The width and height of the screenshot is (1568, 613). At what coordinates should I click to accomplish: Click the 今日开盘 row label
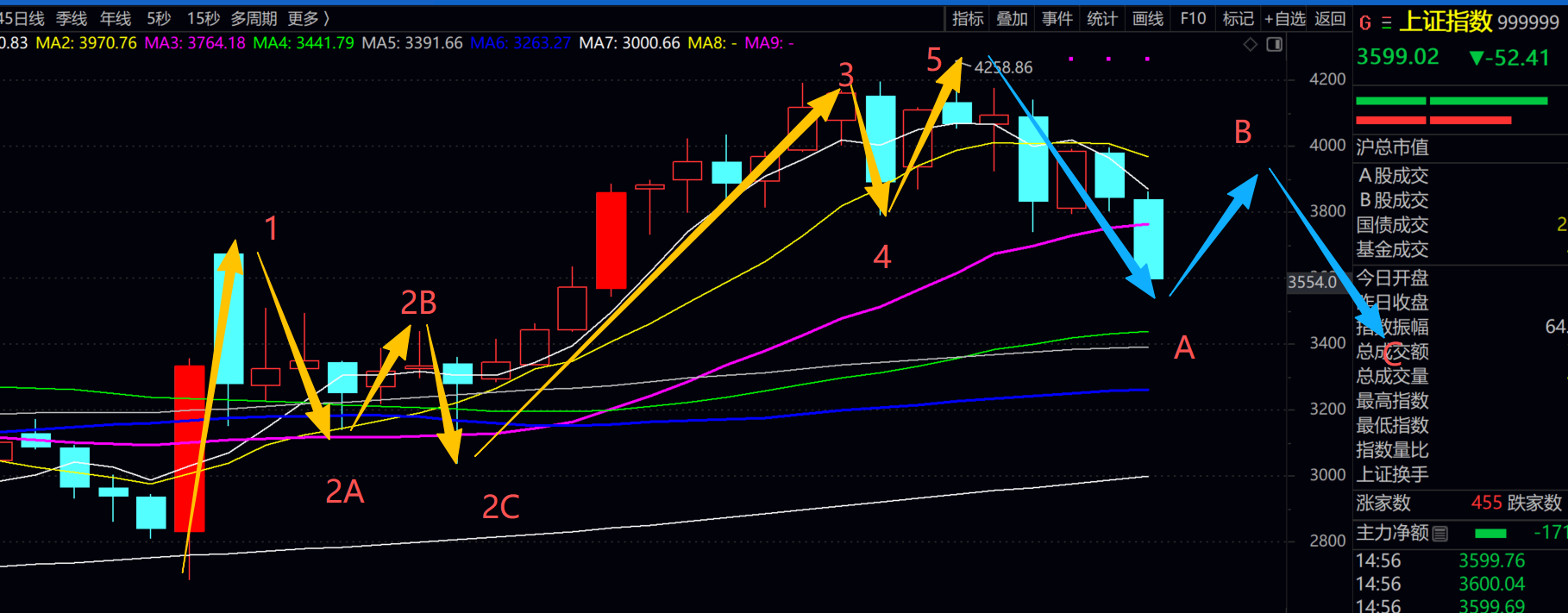point(1392,278)
